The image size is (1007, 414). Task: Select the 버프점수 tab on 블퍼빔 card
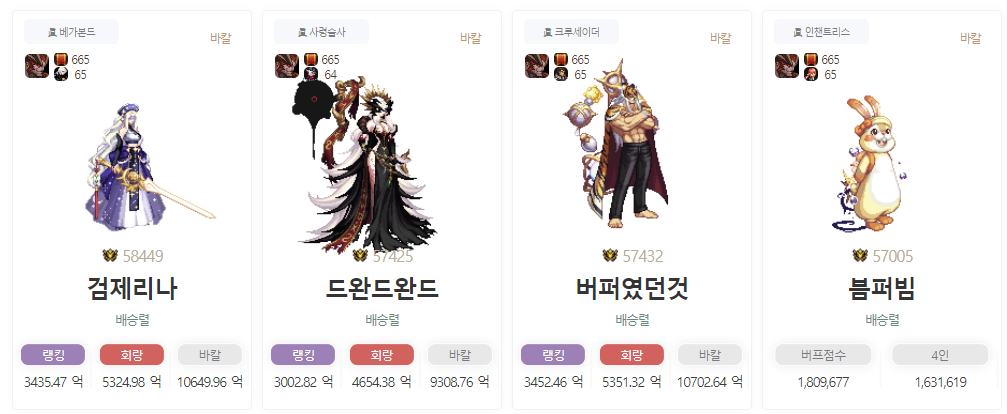click(x=823, y=354)
